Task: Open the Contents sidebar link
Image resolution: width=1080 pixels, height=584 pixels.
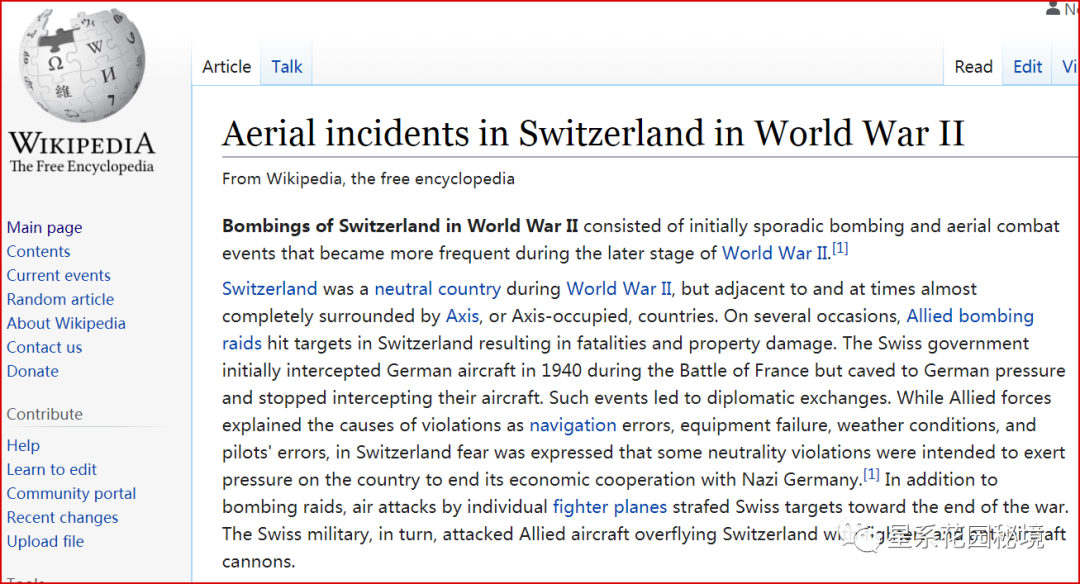Action: pos(39,251)
